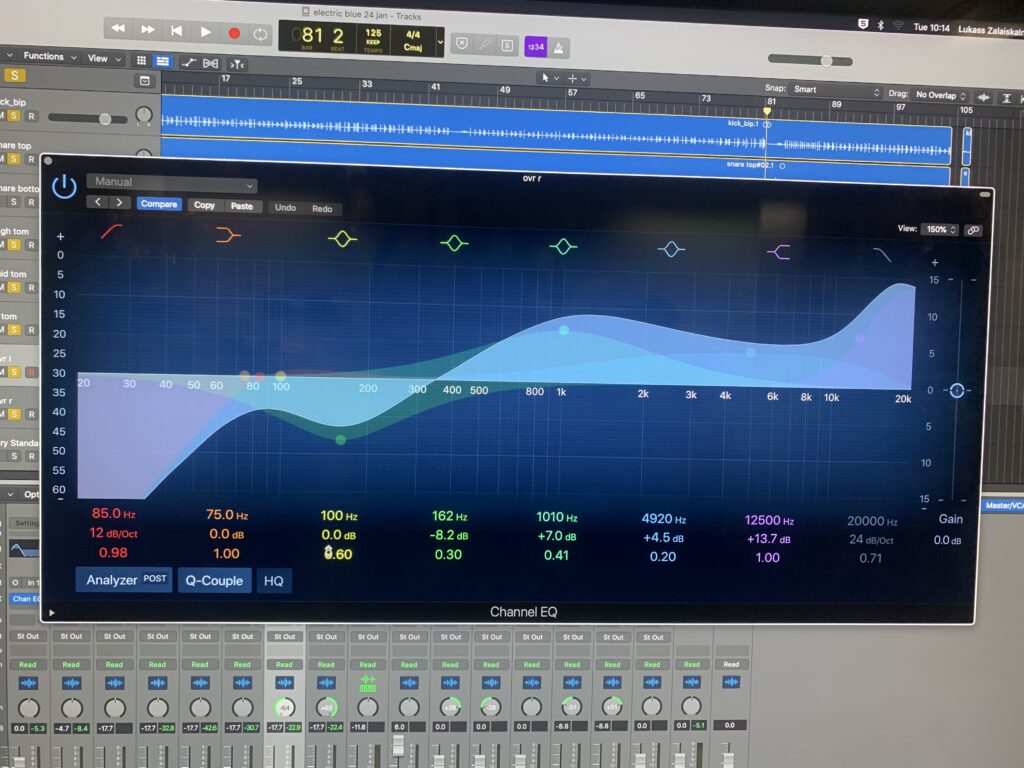Click the grid view icon beside View menu
The height and width of the screenshot is (768, 1024).
click(x=141, y=61)
